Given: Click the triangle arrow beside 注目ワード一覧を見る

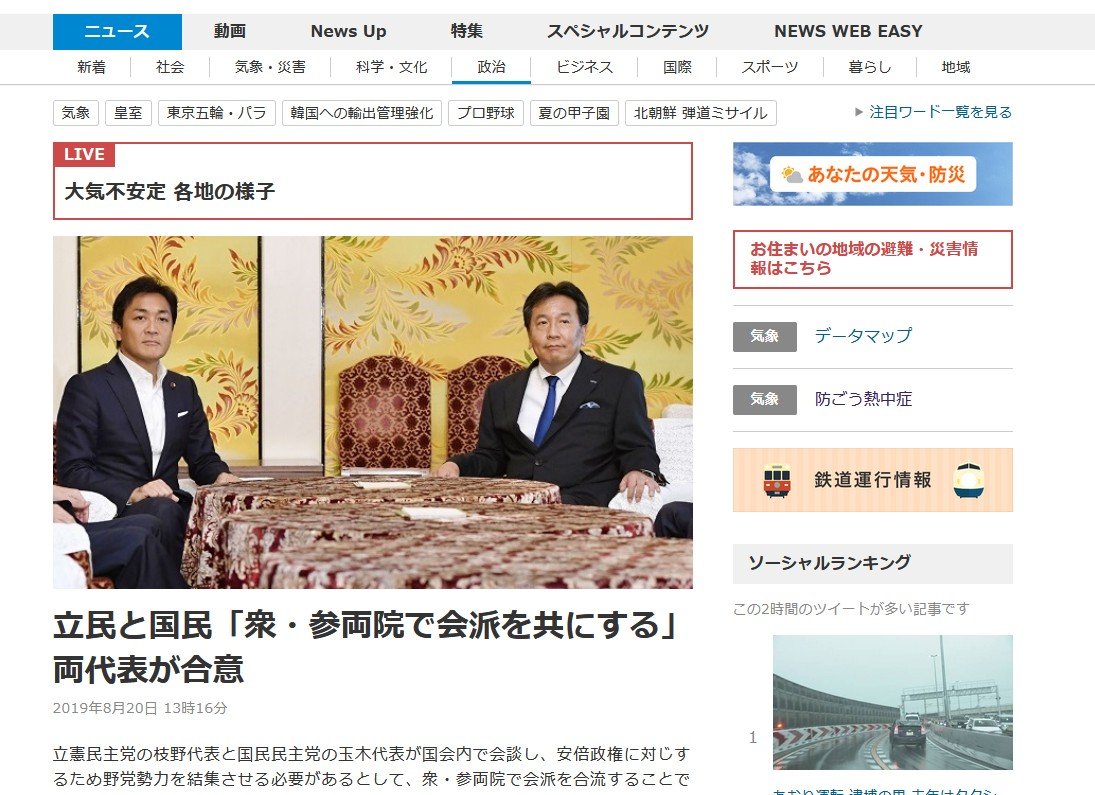Looking at the screenshot, I should click(x=859, y=112).
